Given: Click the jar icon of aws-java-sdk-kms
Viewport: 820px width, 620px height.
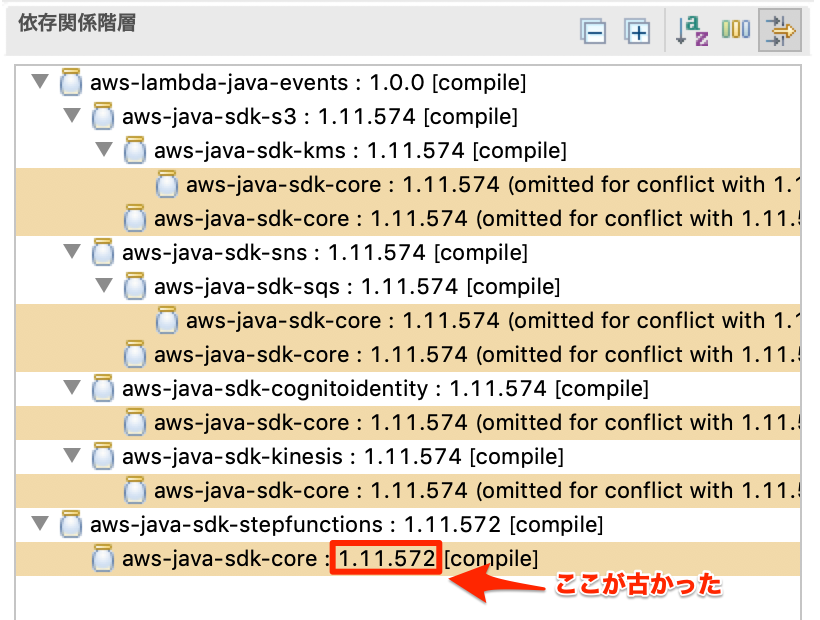Looking at the screenshot, I should pos(134,150).
